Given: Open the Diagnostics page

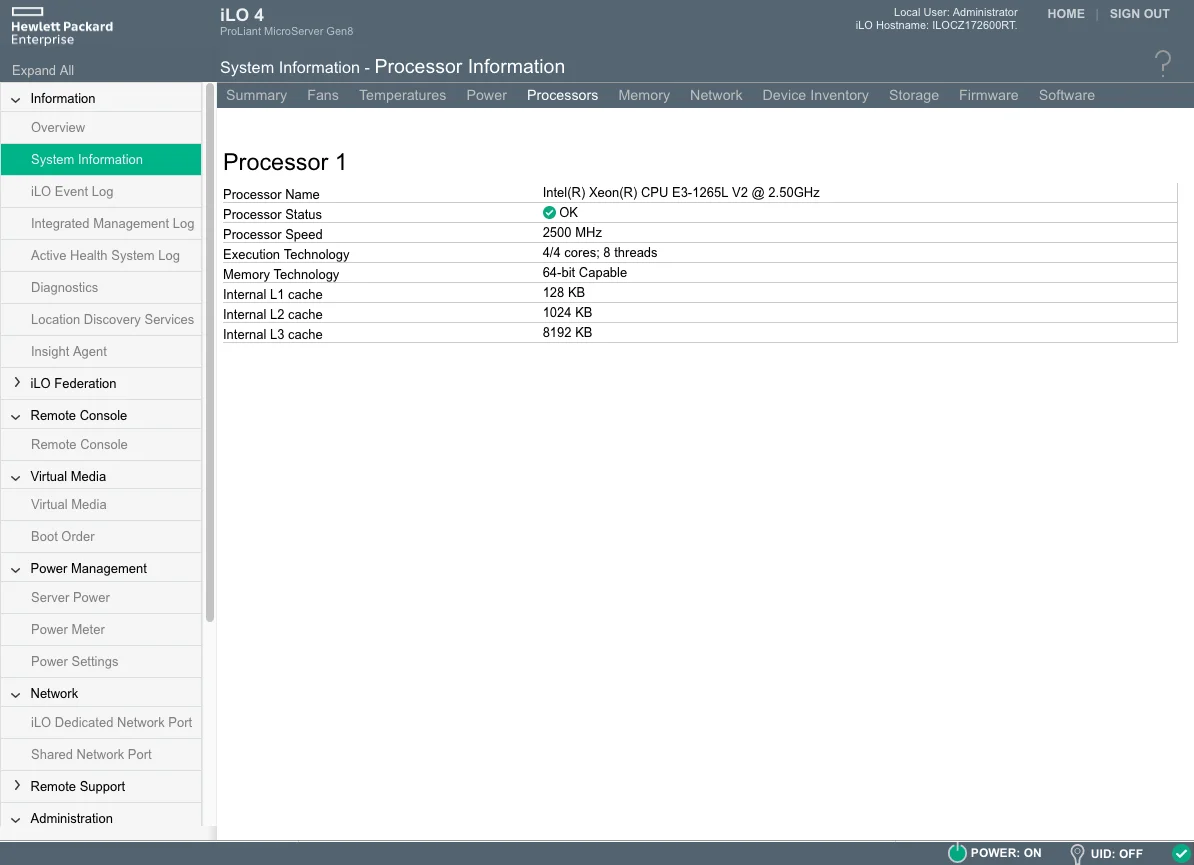Looking at the screenshot, I should point(101,288).
